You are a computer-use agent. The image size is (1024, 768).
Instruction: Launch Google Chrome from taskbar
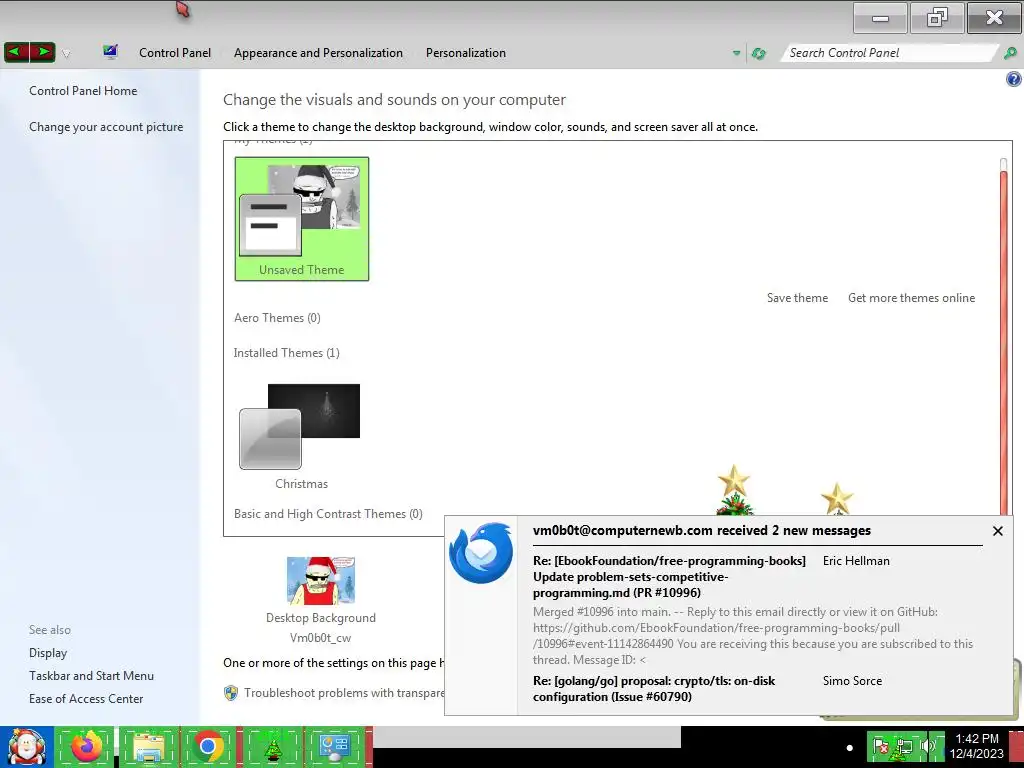tap(208, 746)
